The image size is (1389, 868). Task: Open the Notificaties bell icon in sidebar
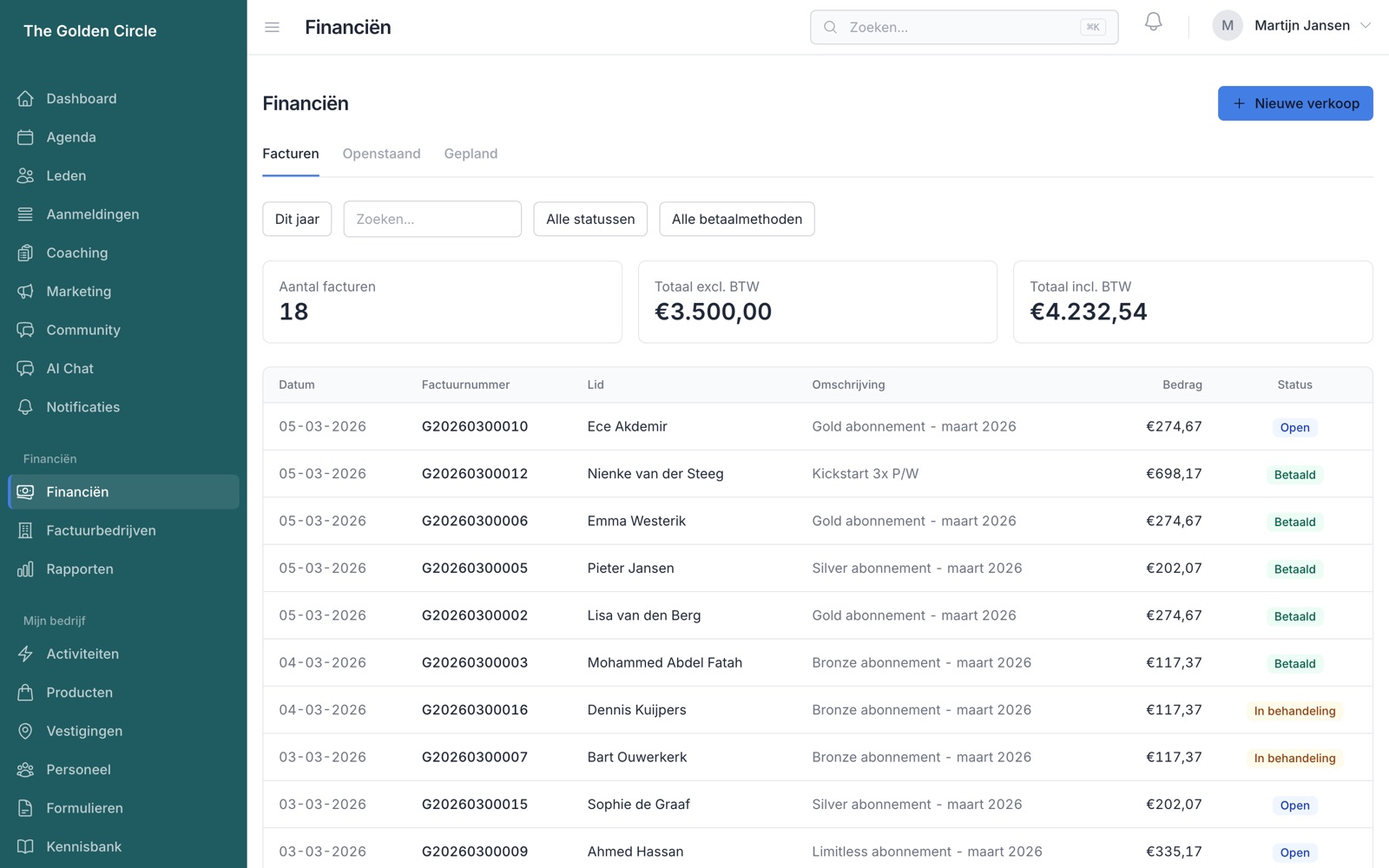(25, 407)
